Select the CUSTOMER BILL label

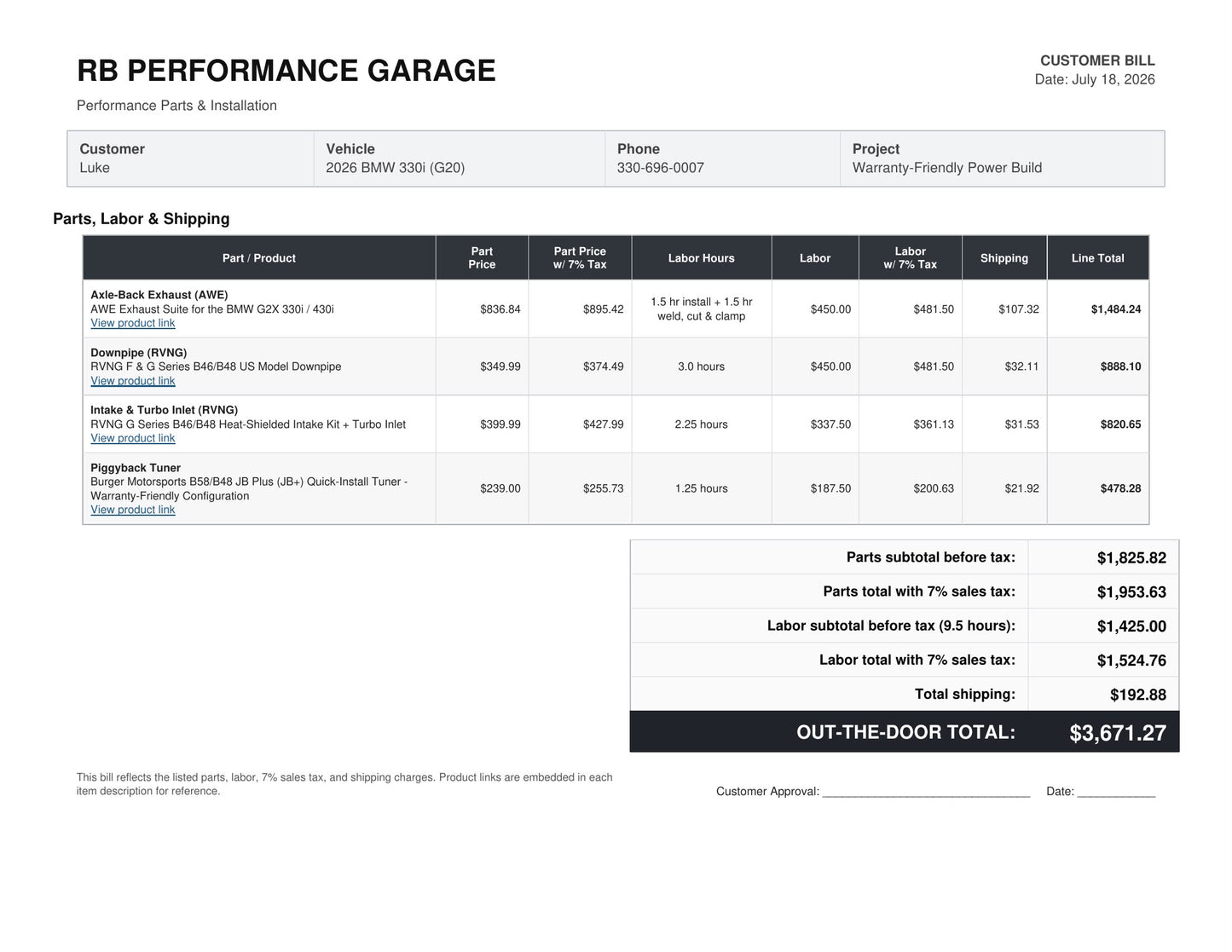click(1097, 61)
